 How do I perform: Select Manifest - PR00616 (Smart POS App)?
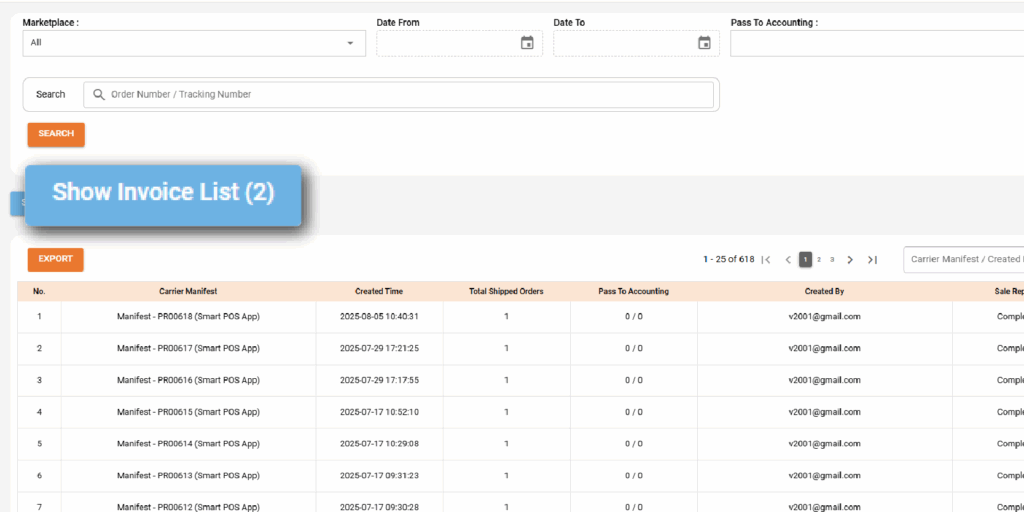[x=188, y=380]
